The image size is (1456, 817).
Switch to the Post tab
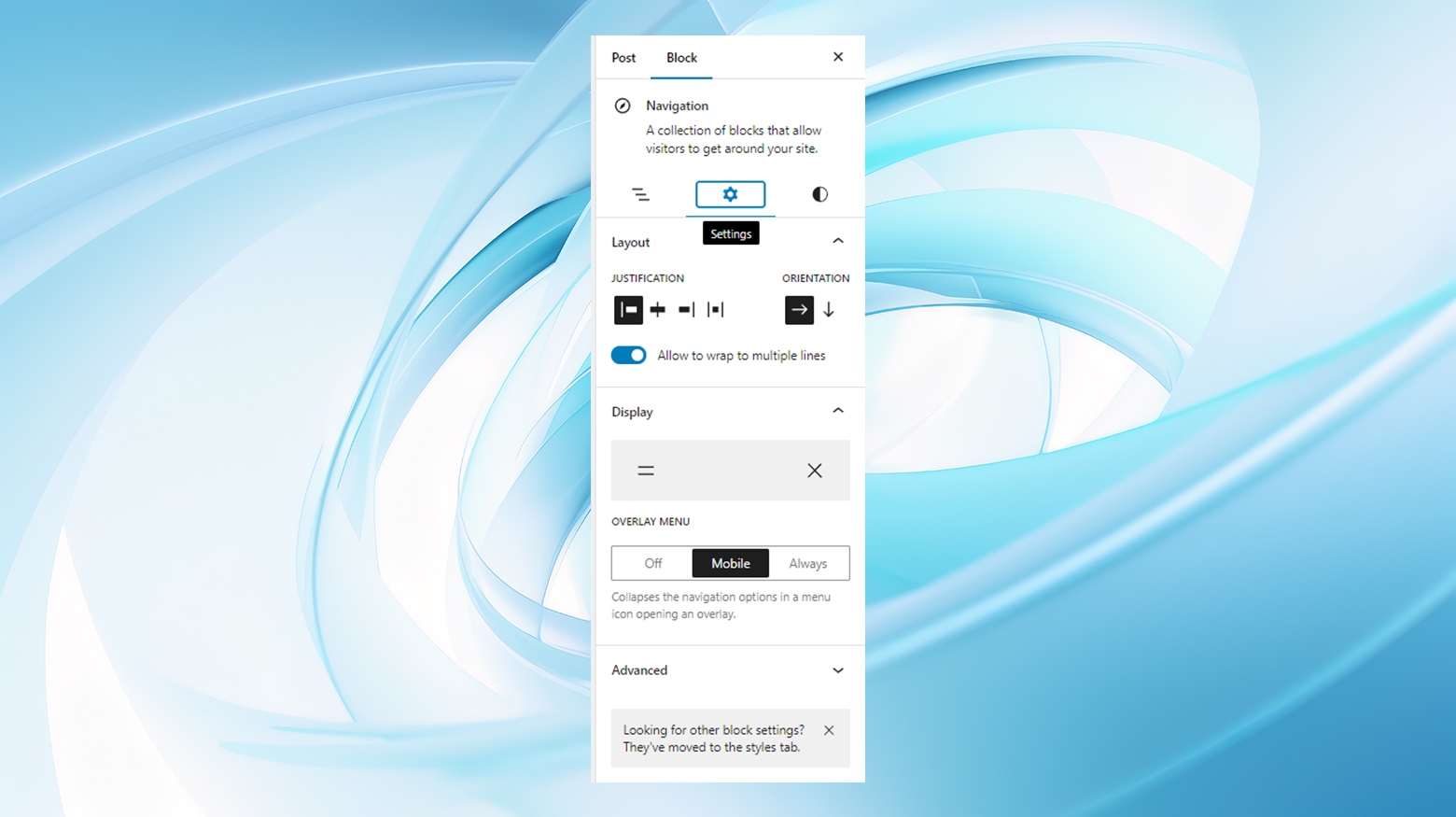point(623,57)
